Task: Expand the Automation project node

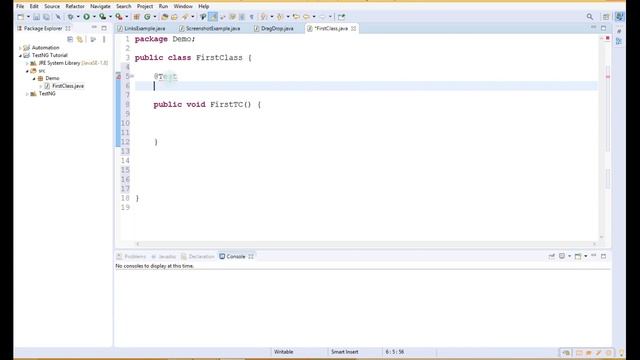Action: 20,48
